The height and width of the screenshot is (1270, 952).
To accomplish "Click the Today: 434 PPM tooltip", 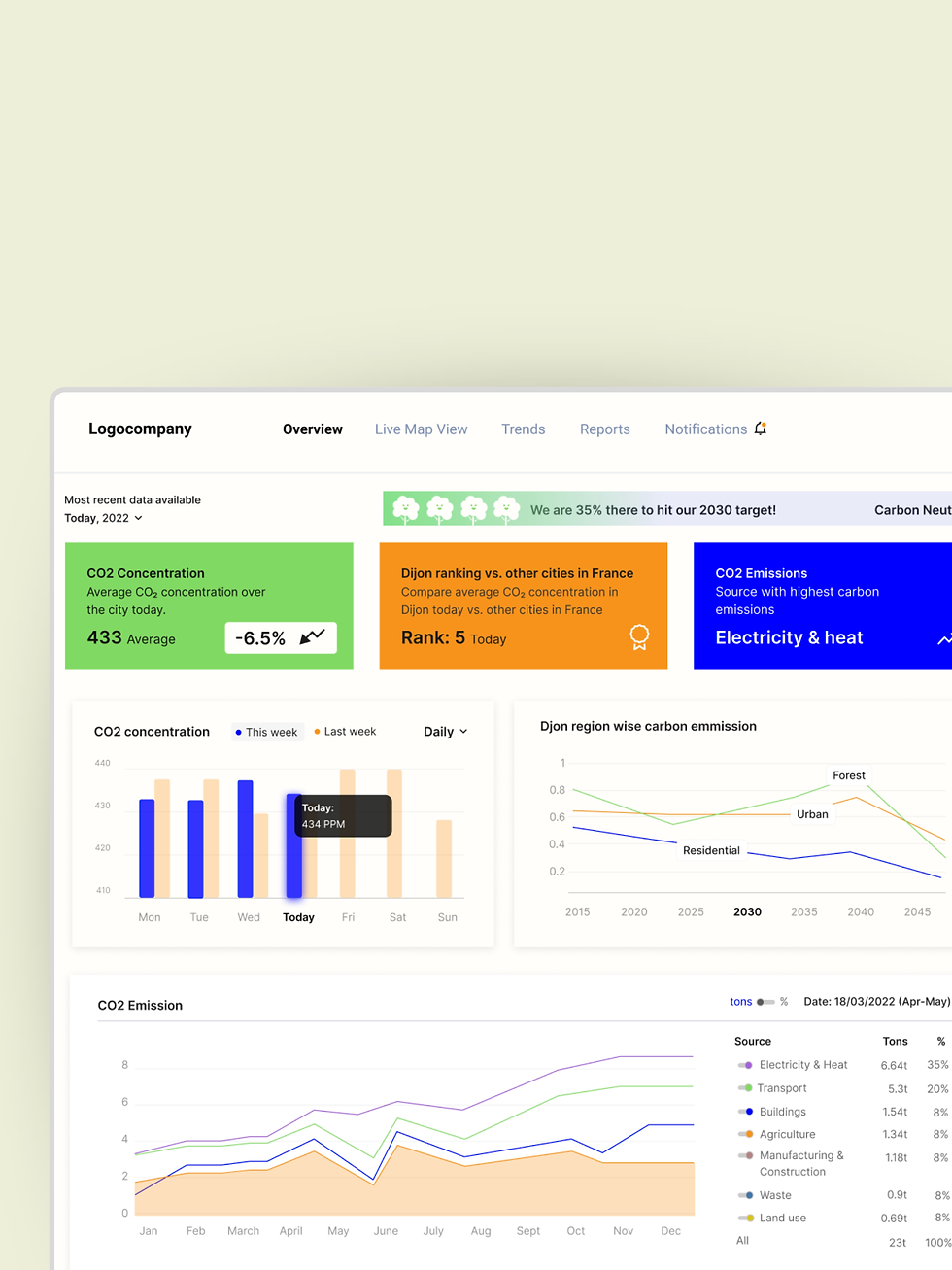I will coord(343,816).
